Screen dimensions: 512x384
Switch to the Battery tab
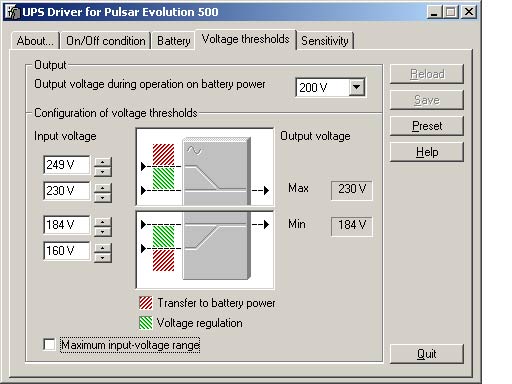point(174,41)
